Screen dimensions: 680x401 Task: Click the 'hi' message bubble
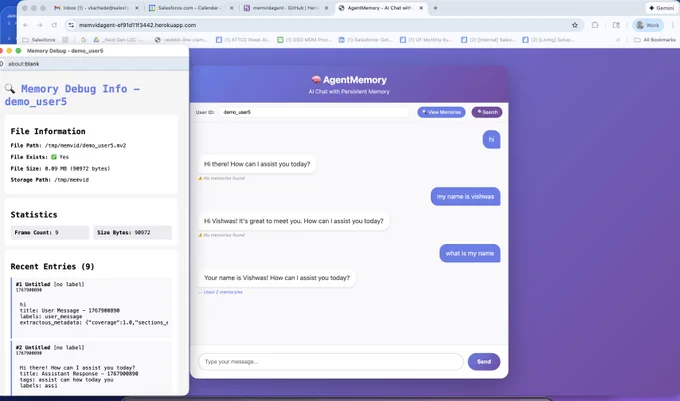[x=491, y=140]
